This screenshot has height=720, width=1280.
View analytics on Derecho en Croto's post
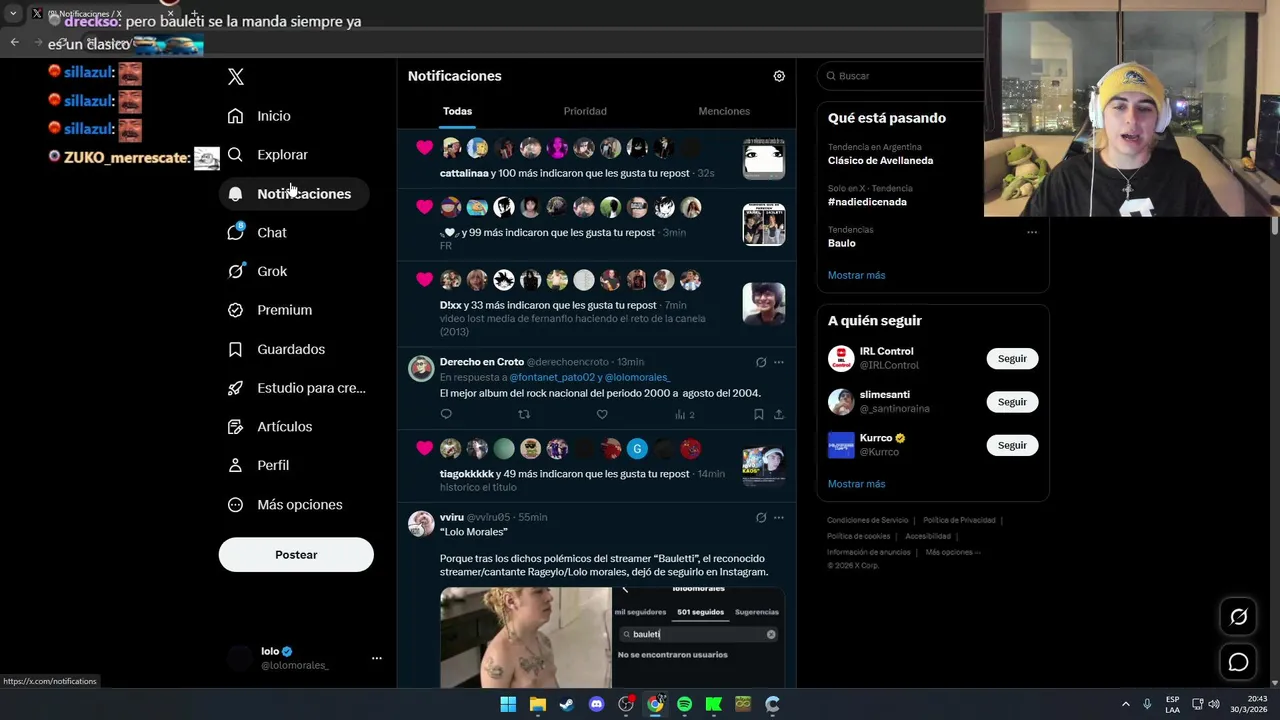point(684,414)
